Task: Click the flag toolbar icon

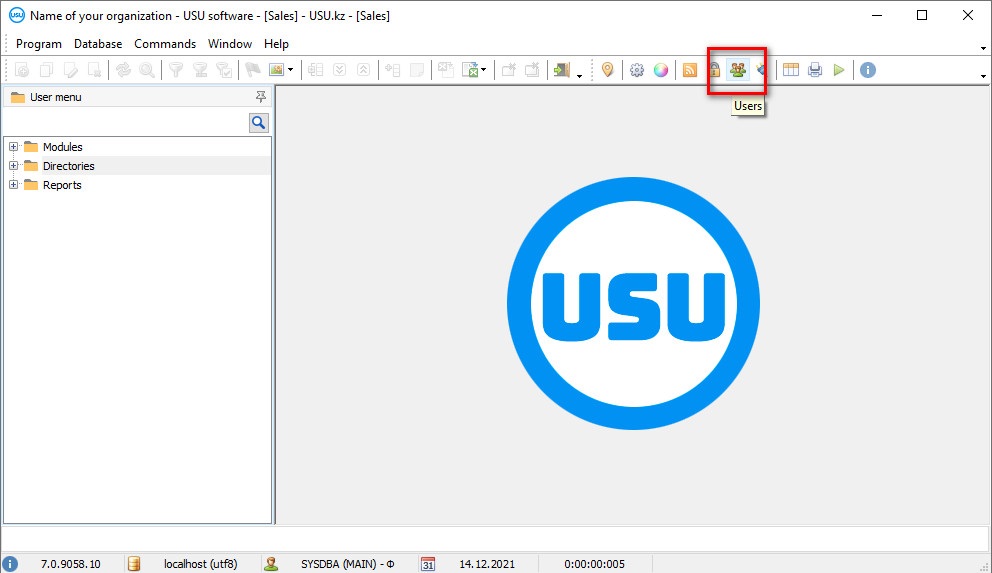Action: [x=254, y=70]
